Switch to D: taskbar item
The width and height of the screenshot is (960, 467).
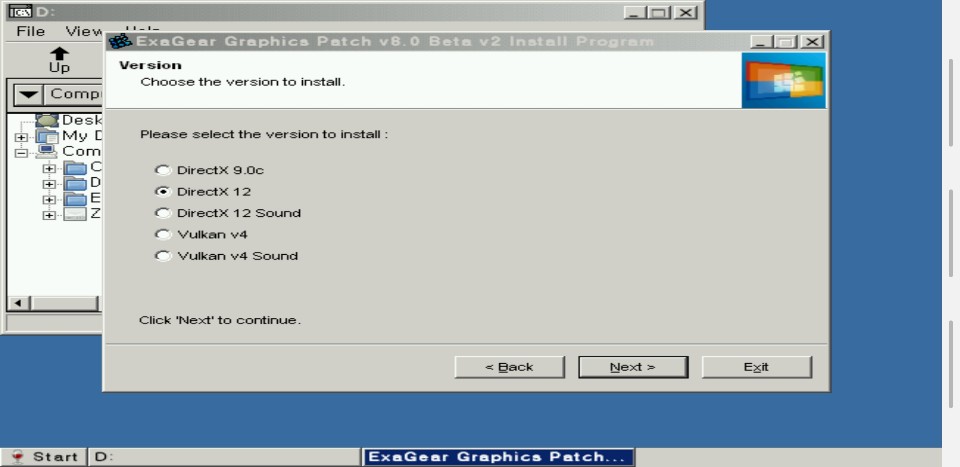pos(224,457)
